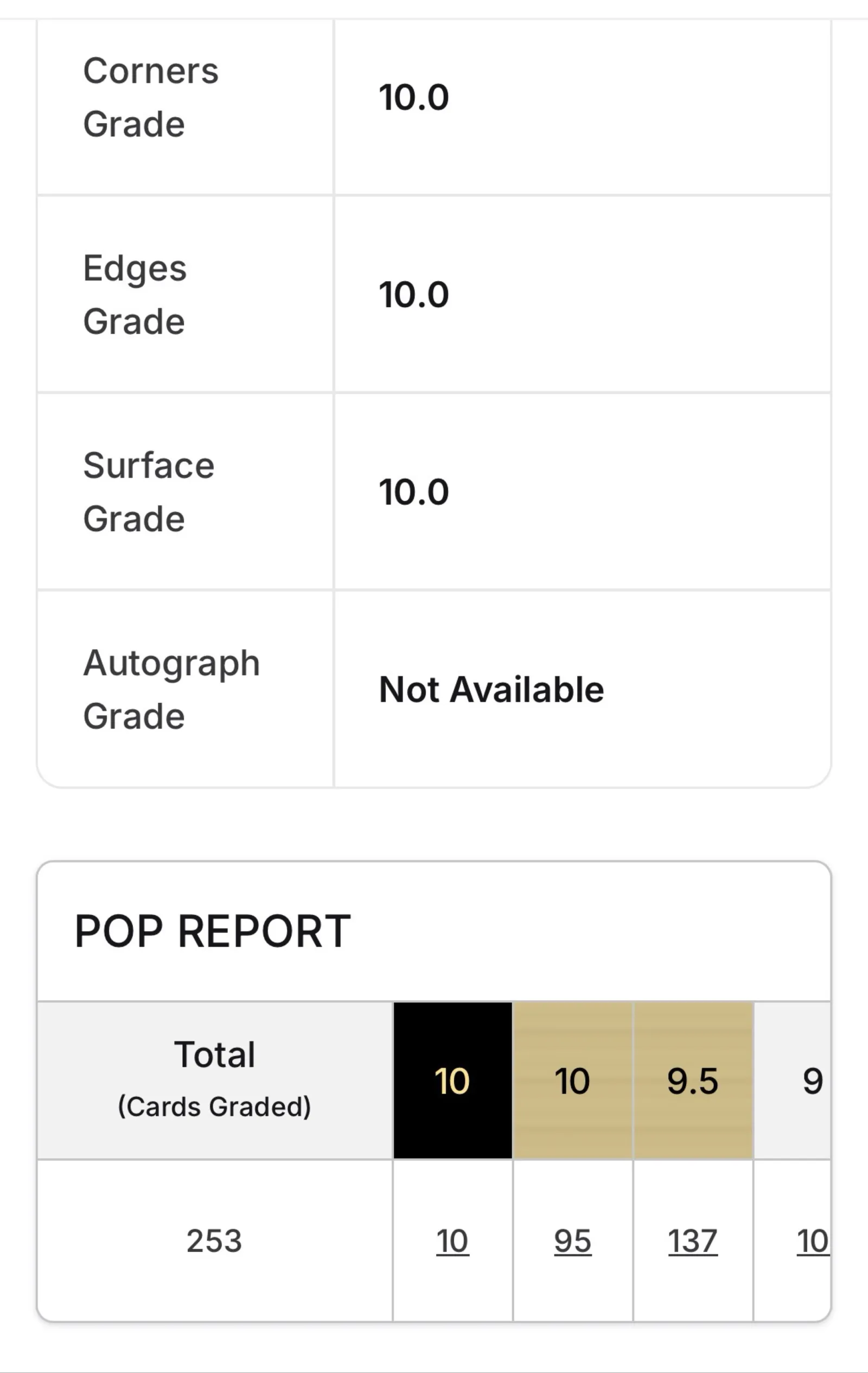The image size is (868, 1373).
Task: Select the gold 9.5 grade column header
Action: click(x=692, y=1080)
